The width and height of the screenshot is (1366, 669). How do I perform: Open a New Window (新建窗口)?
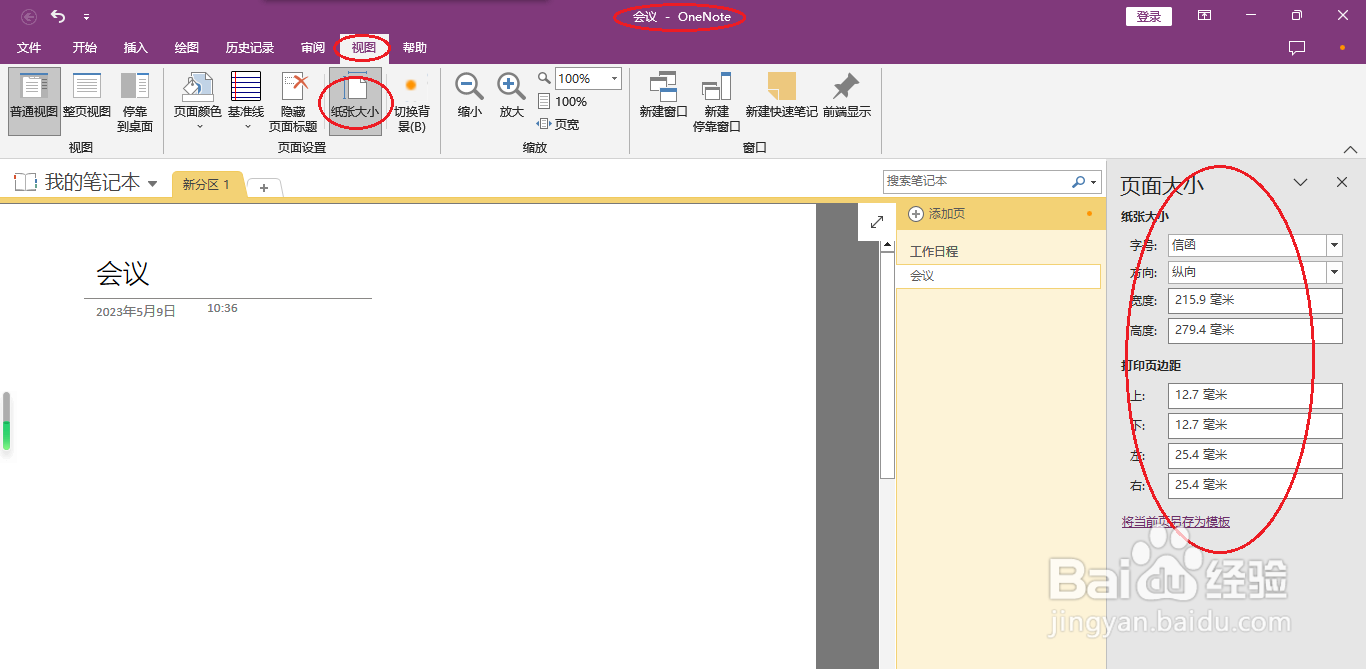[664, 96]
